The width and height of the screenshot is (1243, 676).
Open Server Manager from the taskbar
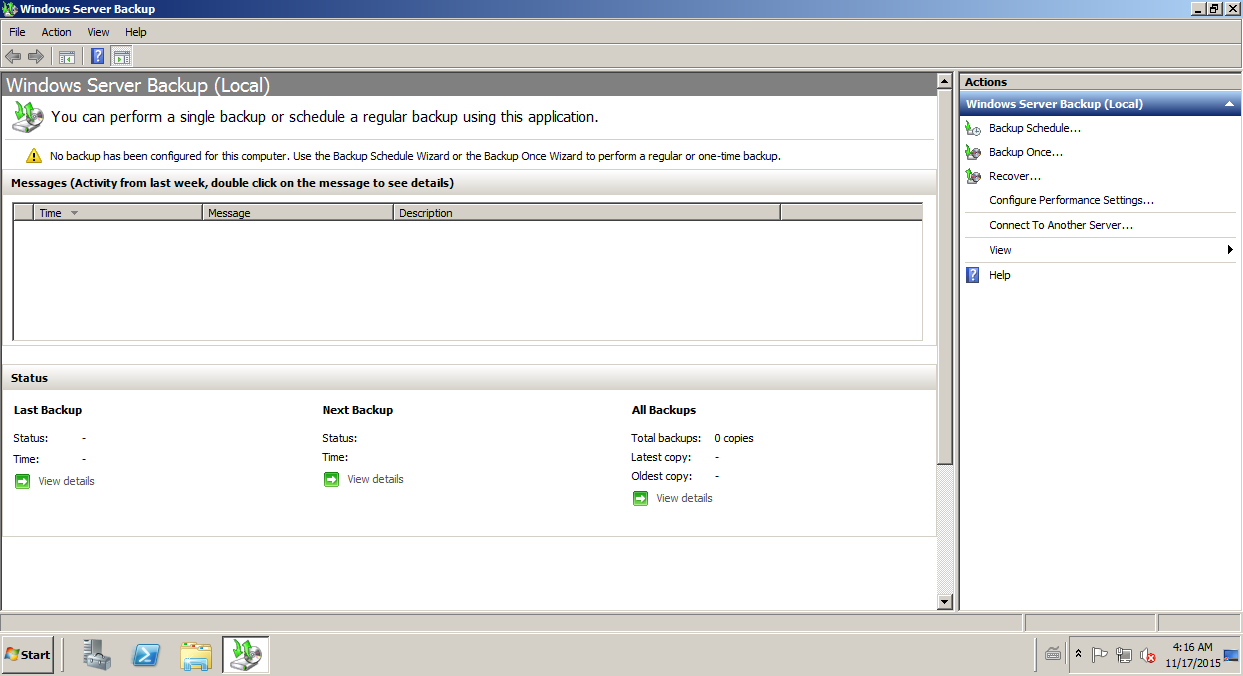[x=97, y=655]
